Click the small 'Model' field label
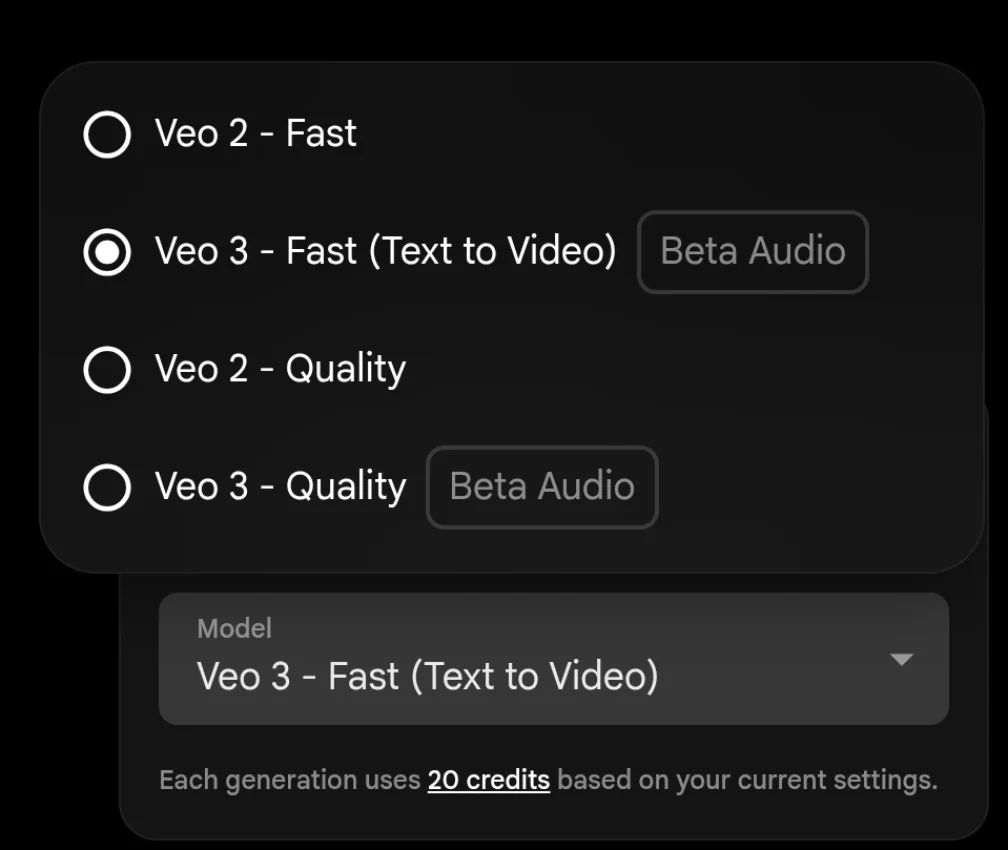The width and height of the screenshot is (1008, 850). (x=234, y=628)
